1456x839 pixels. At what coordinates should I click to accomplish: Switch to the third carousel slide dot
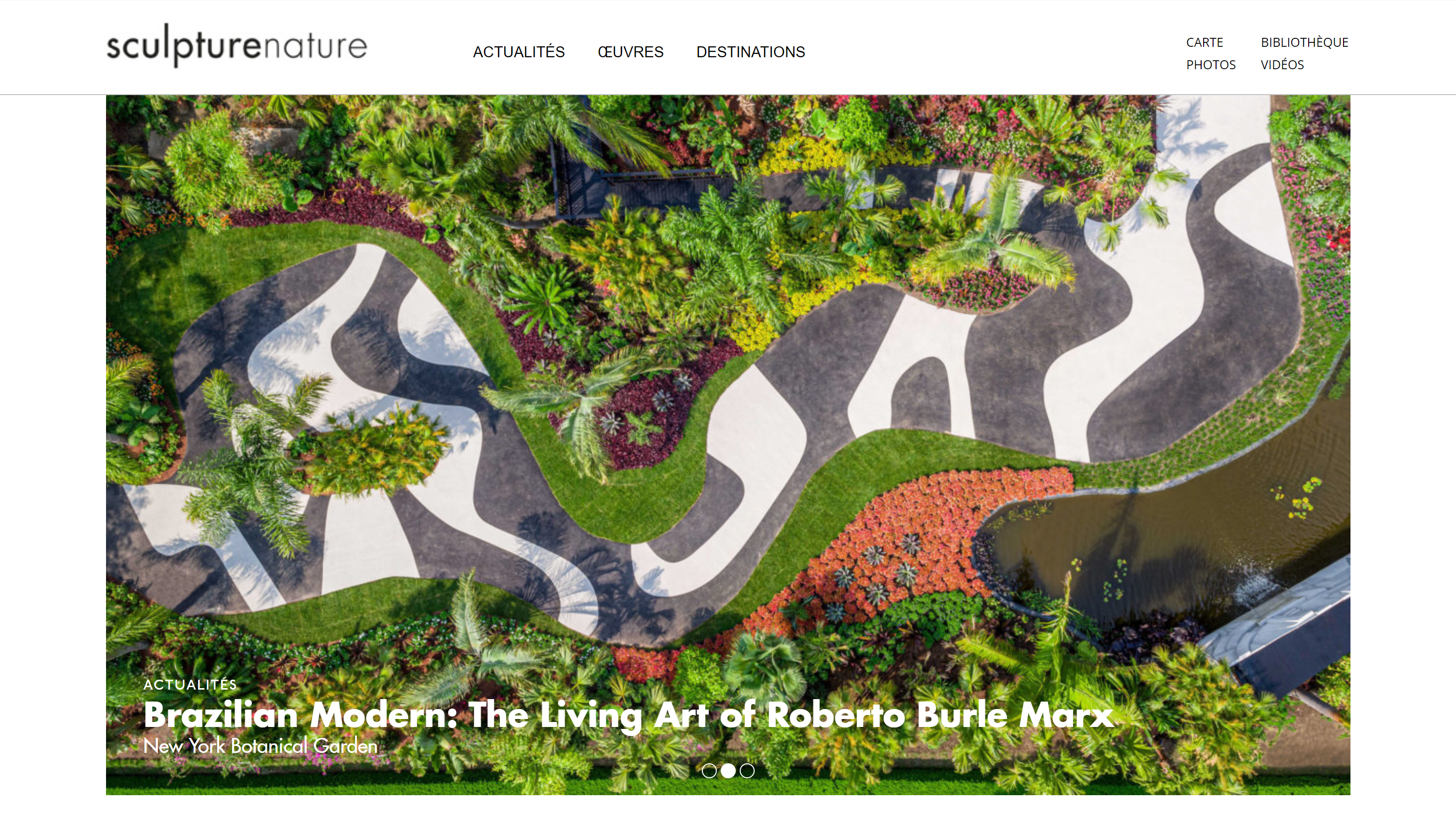coord(747,771)
